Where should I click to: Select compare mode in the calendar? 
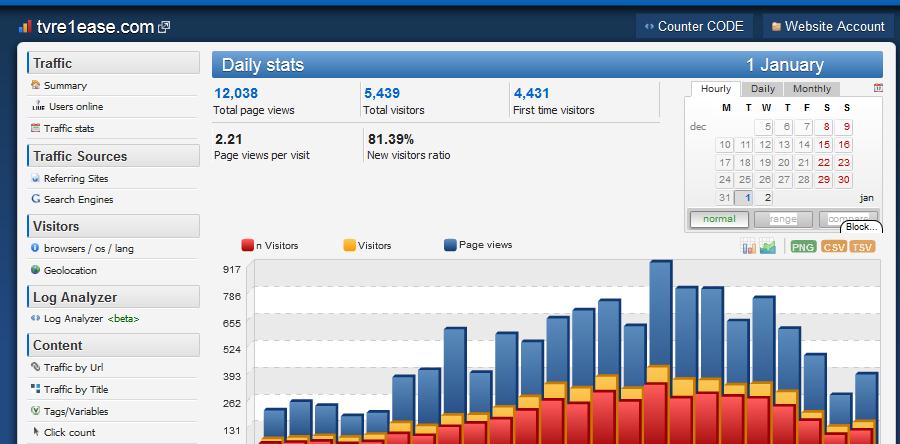[848, 219]
